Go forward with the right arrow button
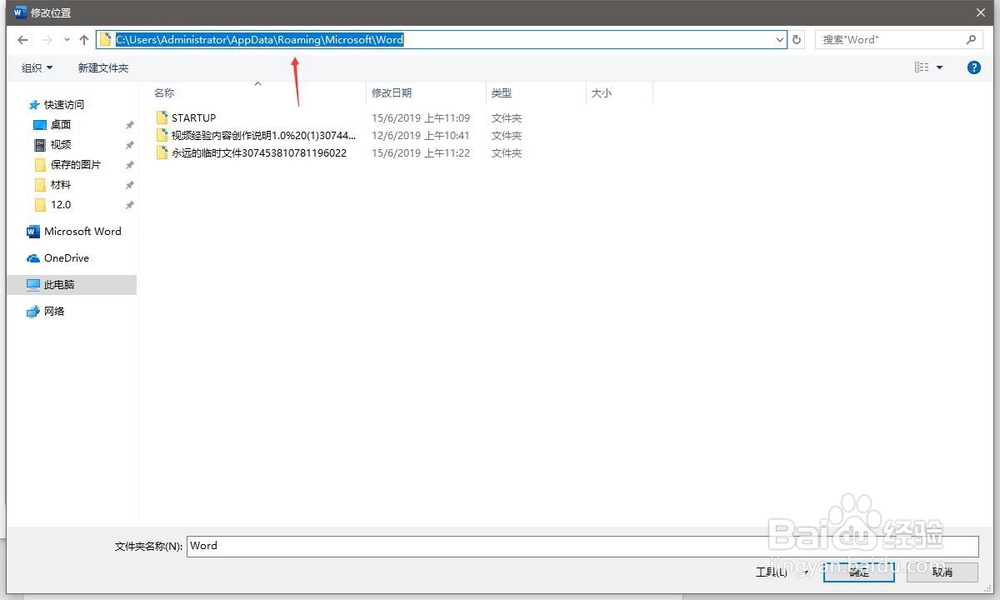1000x600 pixels. pyautogui.click(x=47, y=40)
